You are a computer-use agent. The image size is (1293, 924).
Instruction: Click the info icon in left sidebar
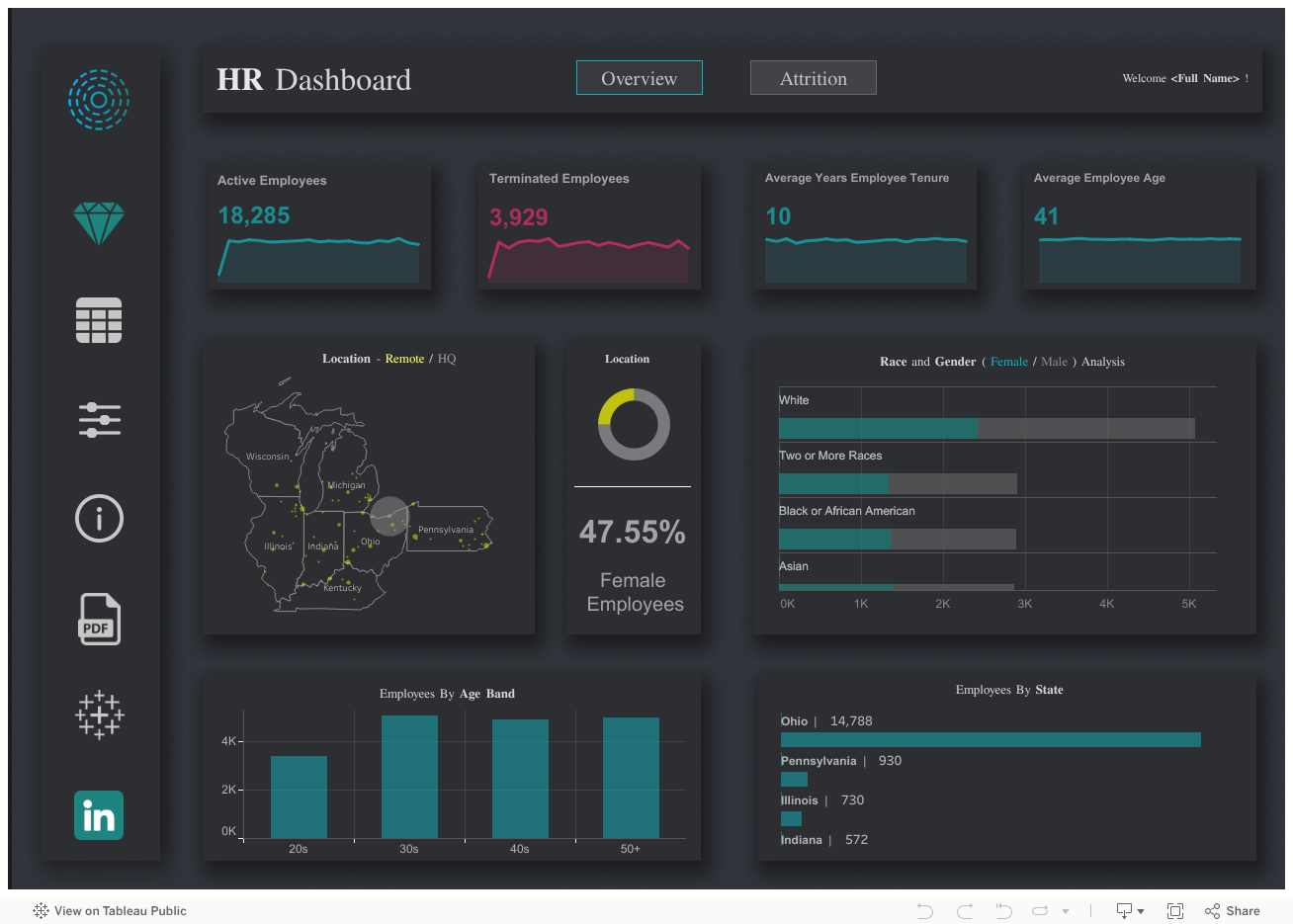99,518
